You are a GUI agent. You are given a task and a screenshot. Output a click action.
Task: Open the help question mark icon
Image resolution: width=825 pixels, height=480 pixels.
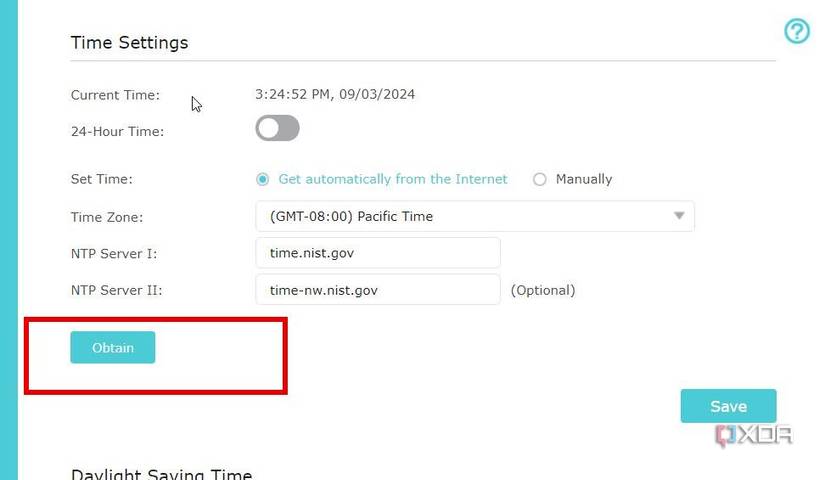coord(797,31)
